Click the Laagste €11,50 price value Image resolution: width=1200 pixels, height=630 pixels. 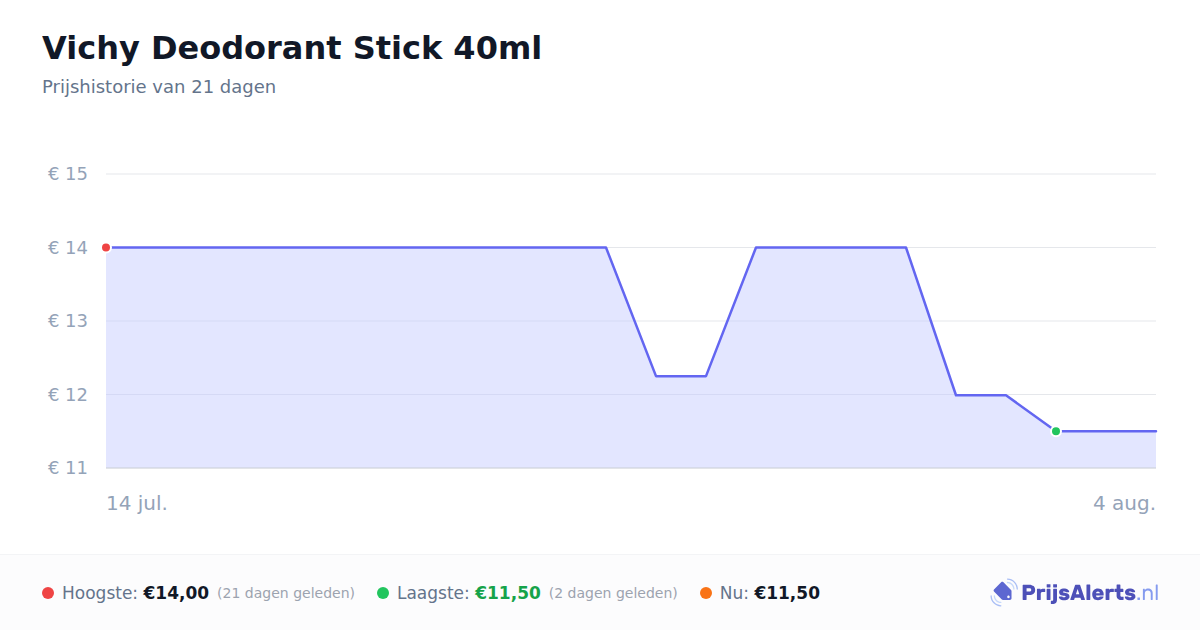(508, 593)
